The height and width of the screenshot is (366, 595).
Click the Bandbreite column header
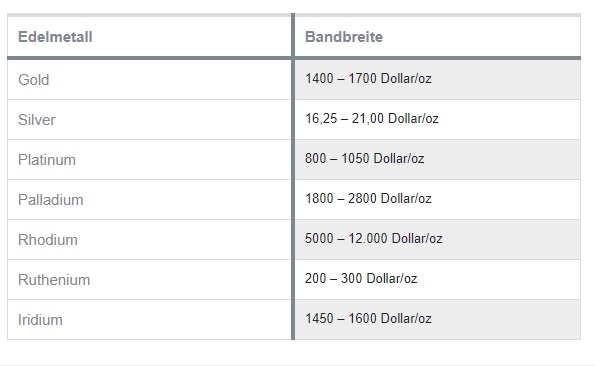coord(344,37)
